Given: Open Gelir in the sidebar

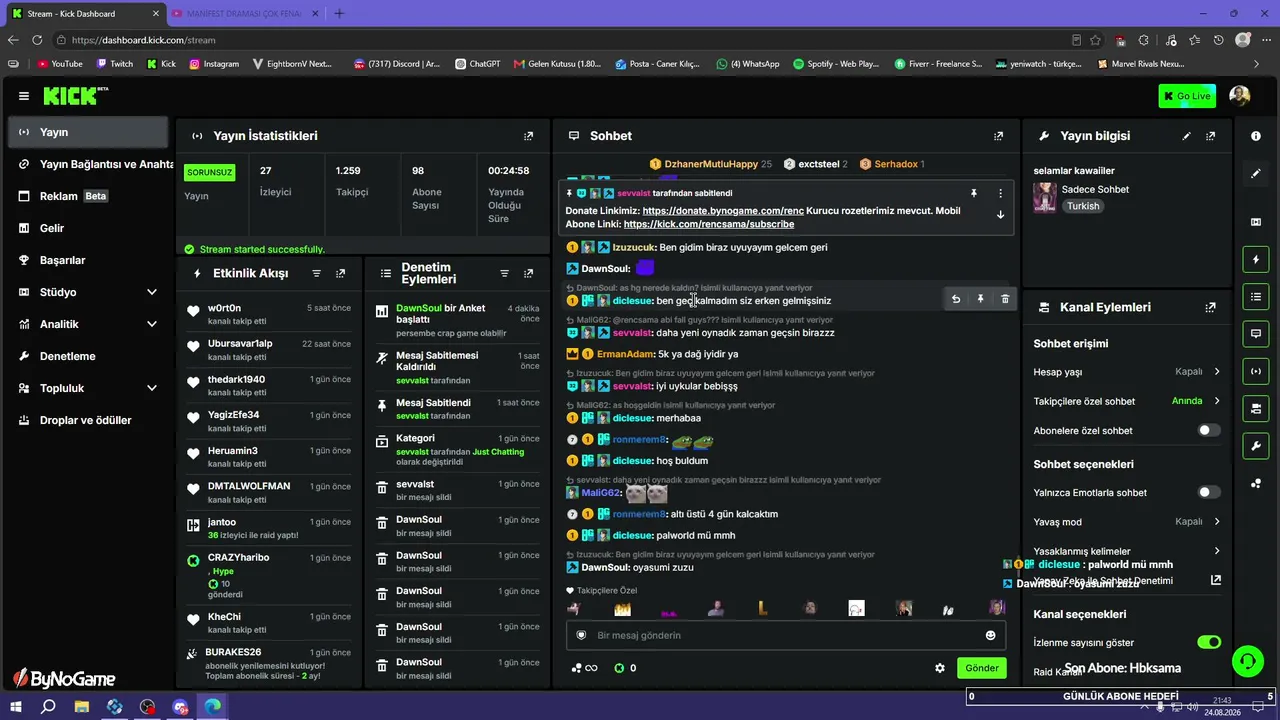Looking at the screenshot, I should coord(88,228).
